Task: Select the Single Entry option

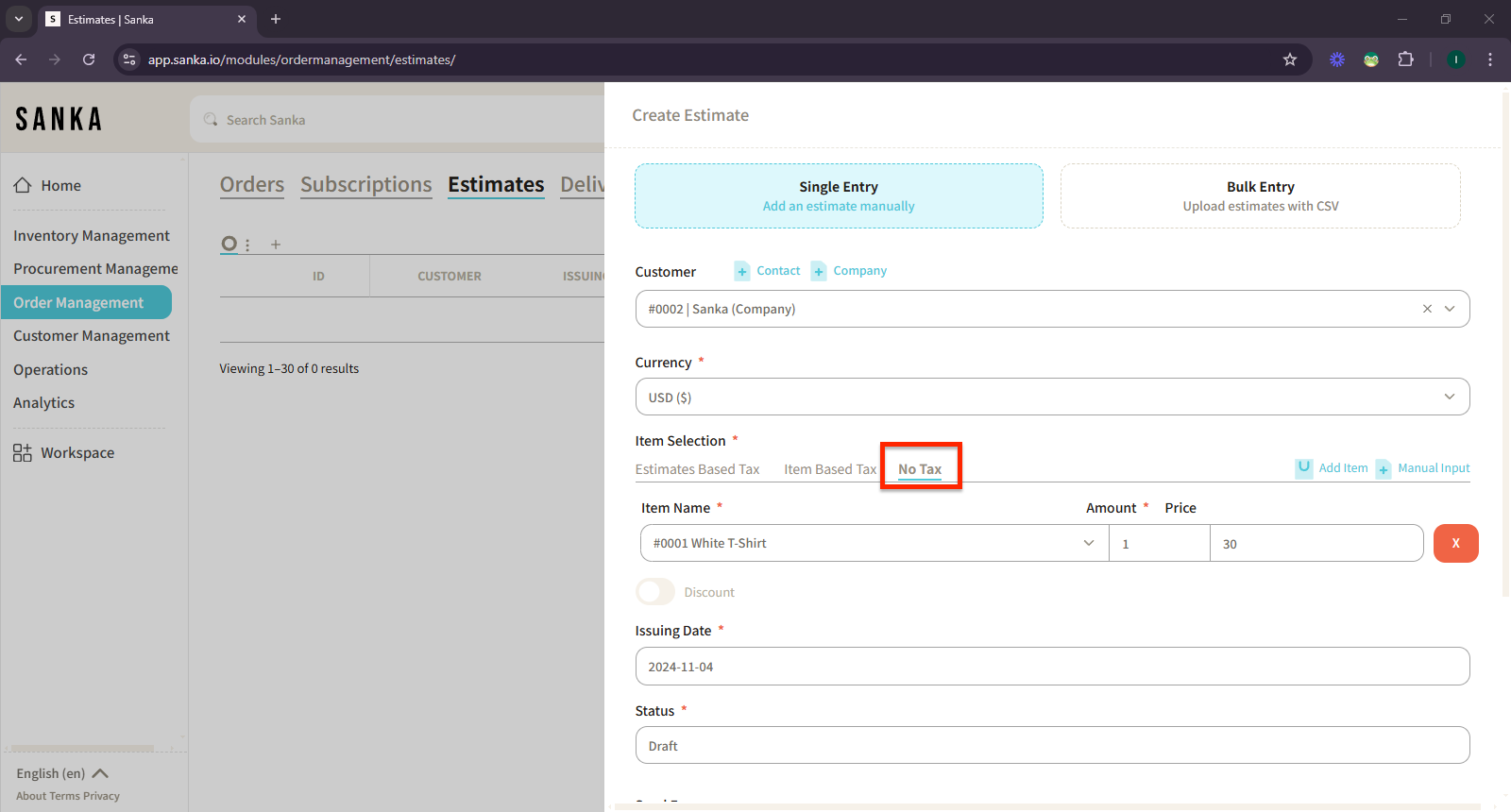Action: (x=839, y=196)
